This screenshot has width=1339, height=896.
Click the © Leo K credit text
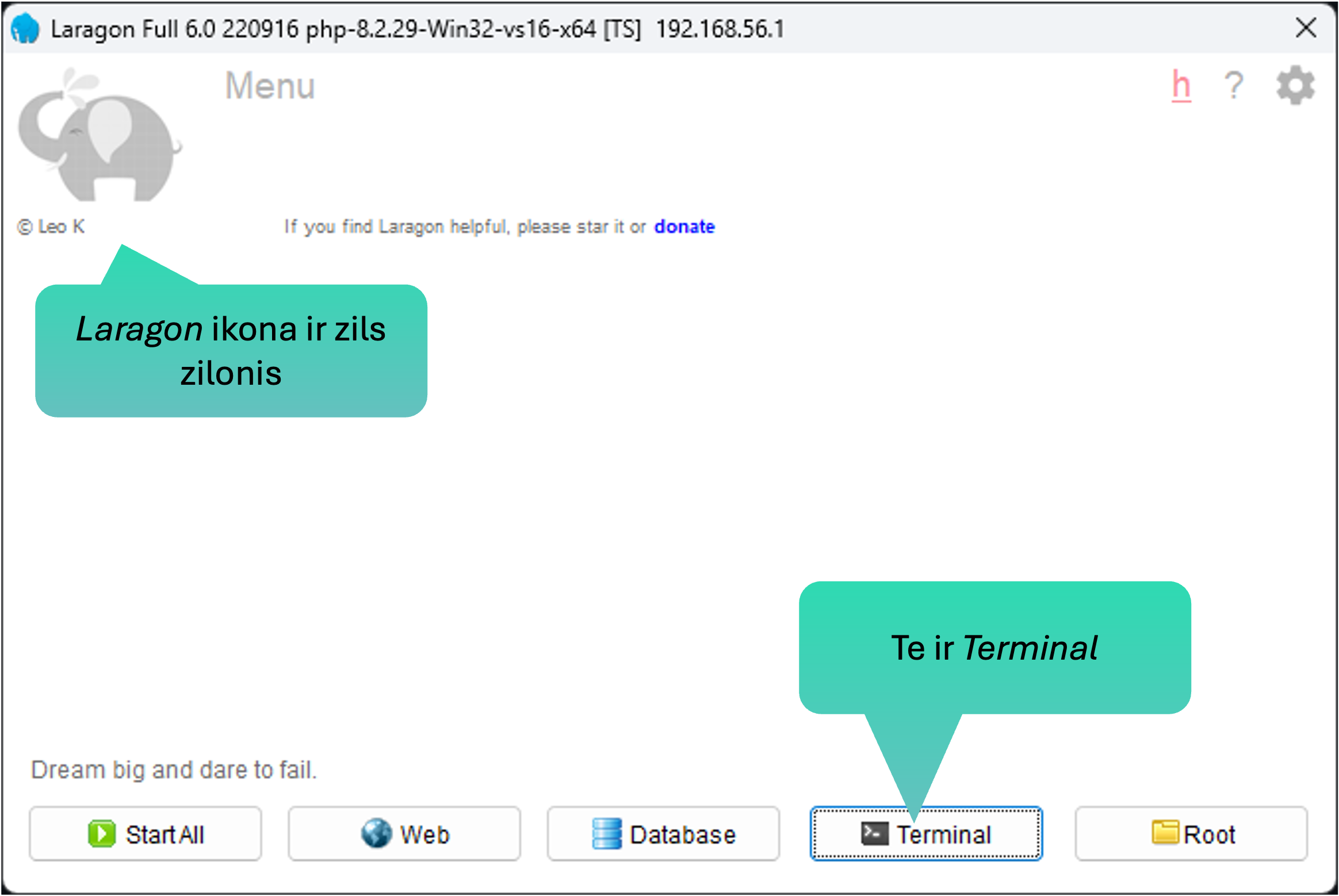click(x=52, y=227)
